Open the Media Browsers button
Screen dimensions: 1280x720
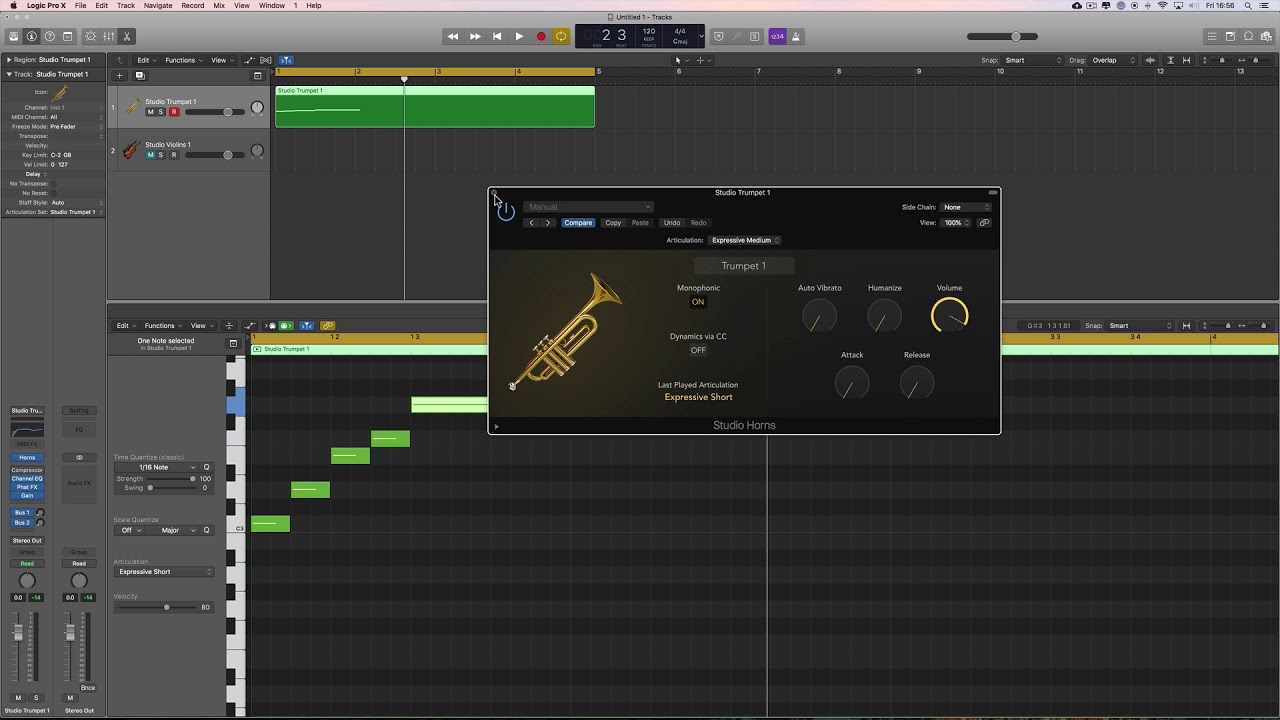(x=1266, y=37)
